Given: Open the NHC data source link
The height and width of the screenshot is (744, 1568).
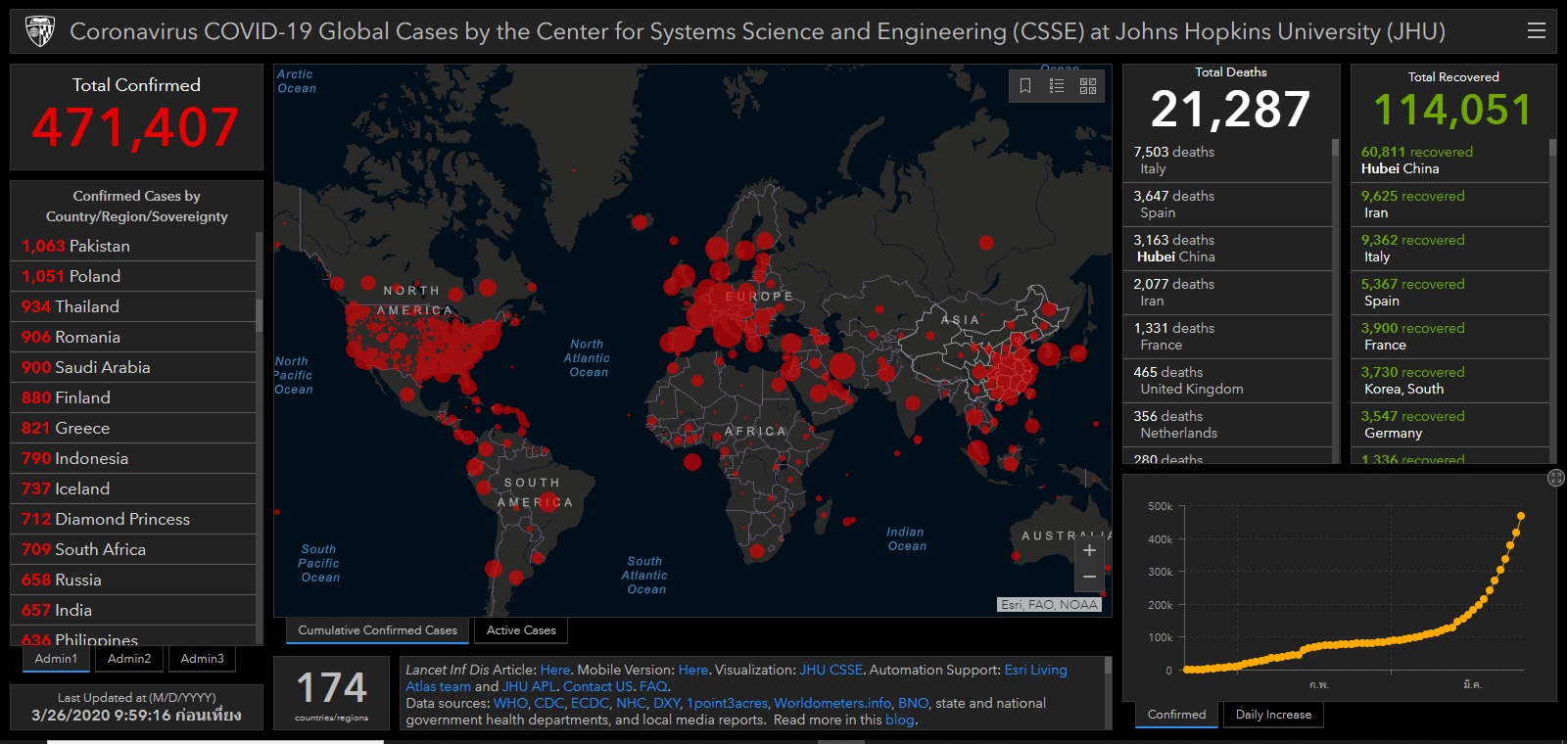Looking at the screenshot, I should coord(631,703).
